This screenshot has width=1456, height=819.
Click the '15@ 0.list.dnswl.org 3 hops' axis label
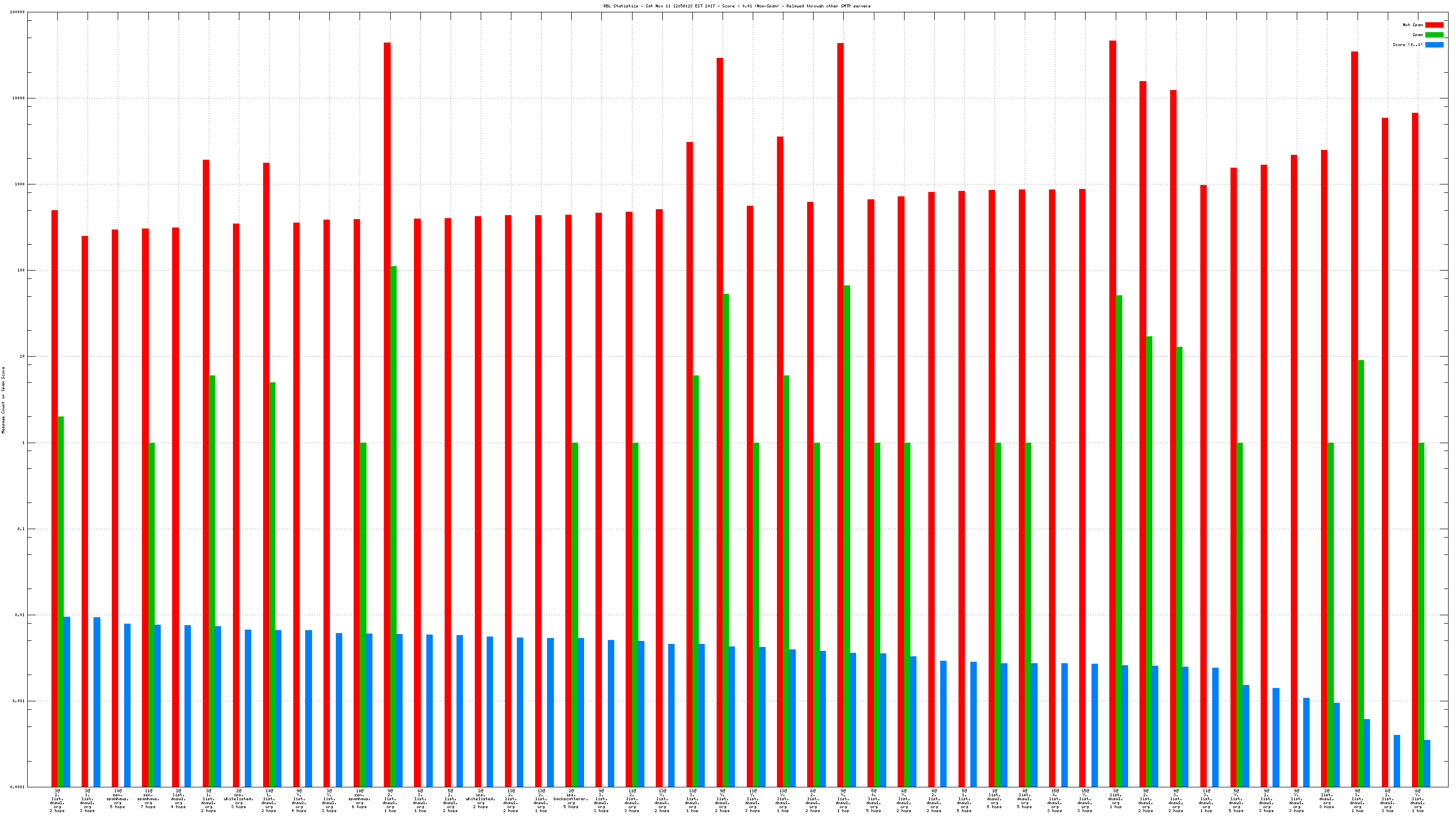[1054, 800]
